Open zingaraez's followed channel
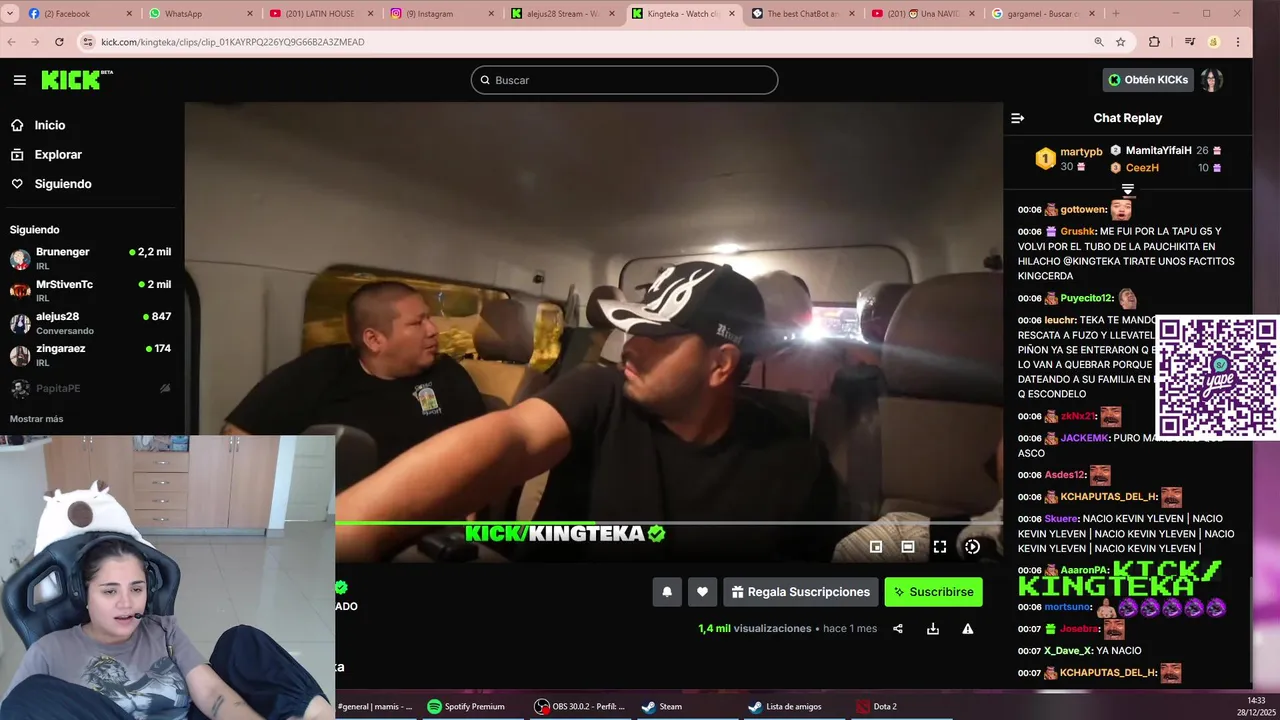 tap(90, 354)
